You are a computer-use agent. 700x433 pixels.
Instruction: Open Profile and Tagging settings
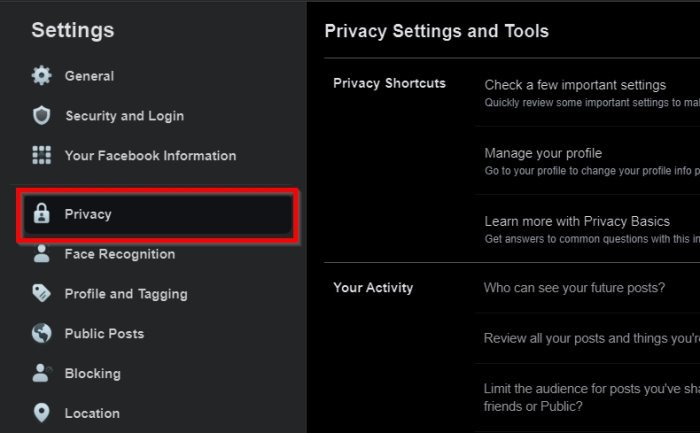pyautogui.click(x=126, y=294)
